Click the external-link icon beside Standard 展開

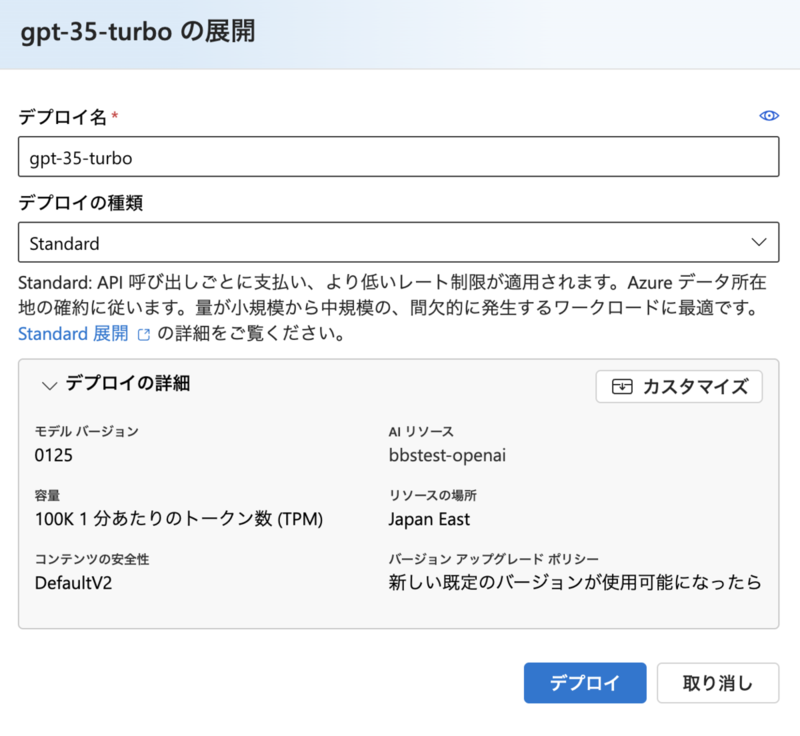144,335
